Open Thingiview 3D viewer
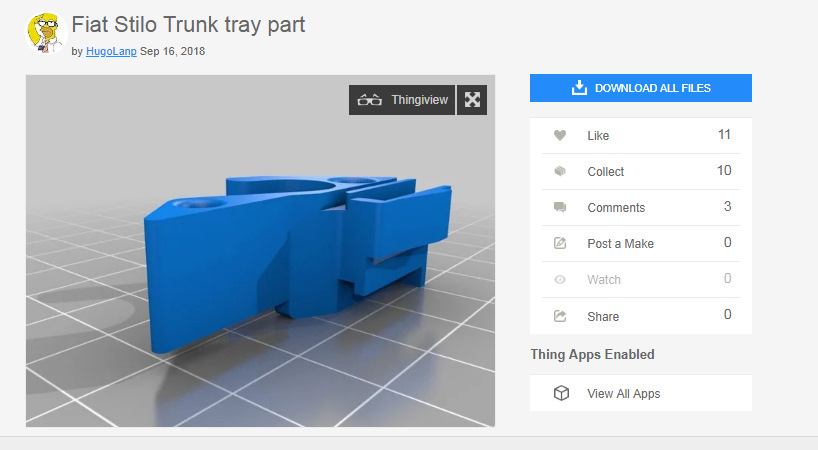The image size is (818, 450). pyautogui.click(x=402, y=100)
